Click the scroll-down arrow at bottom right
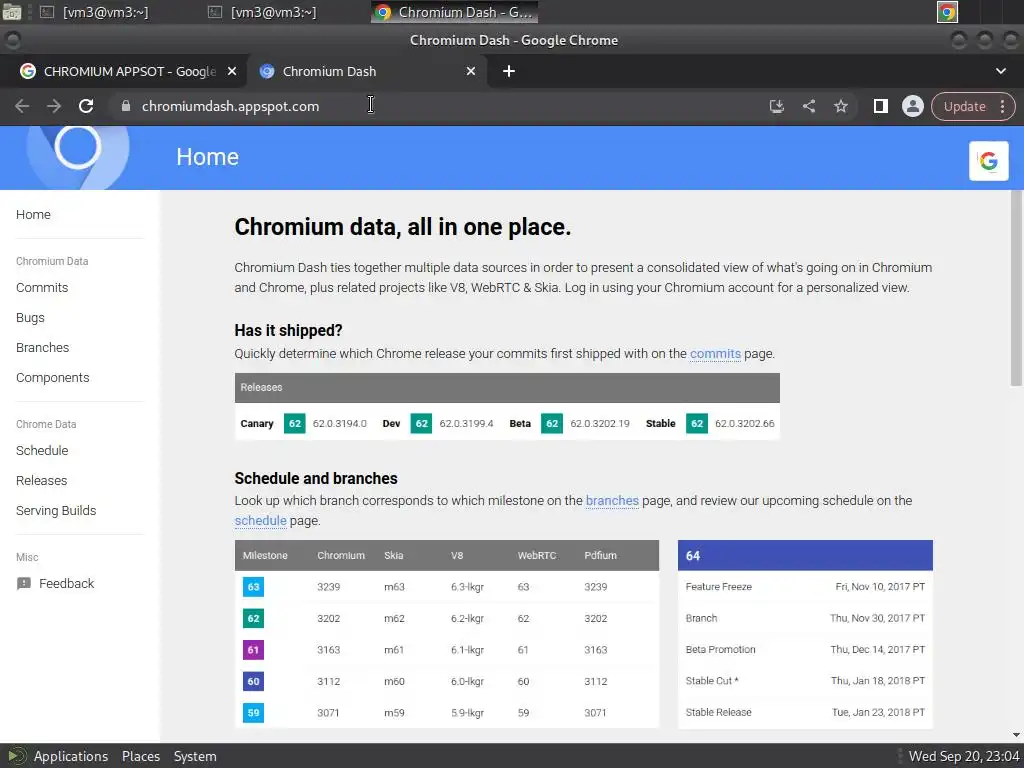The width and height of the screenshot is (1024, 768). (x=1017, y=735)
